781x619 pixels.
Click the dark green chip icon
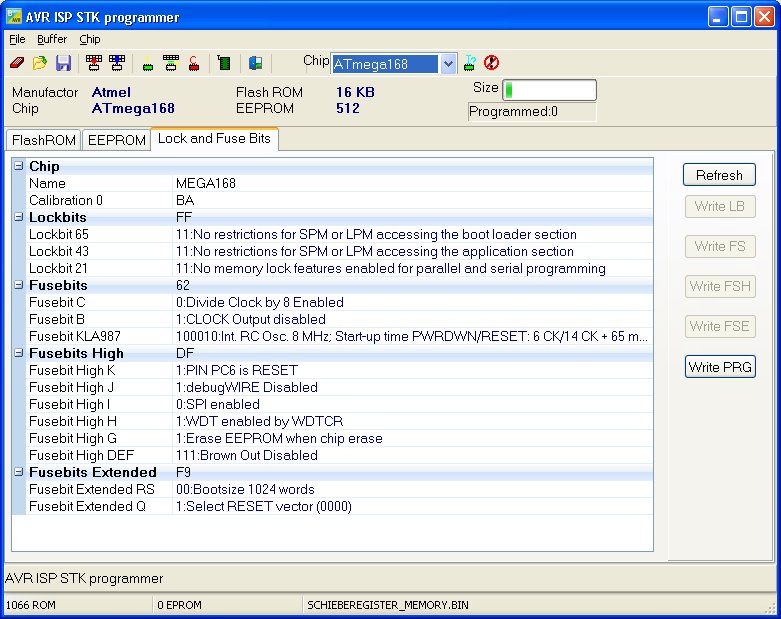coord(224,63)
